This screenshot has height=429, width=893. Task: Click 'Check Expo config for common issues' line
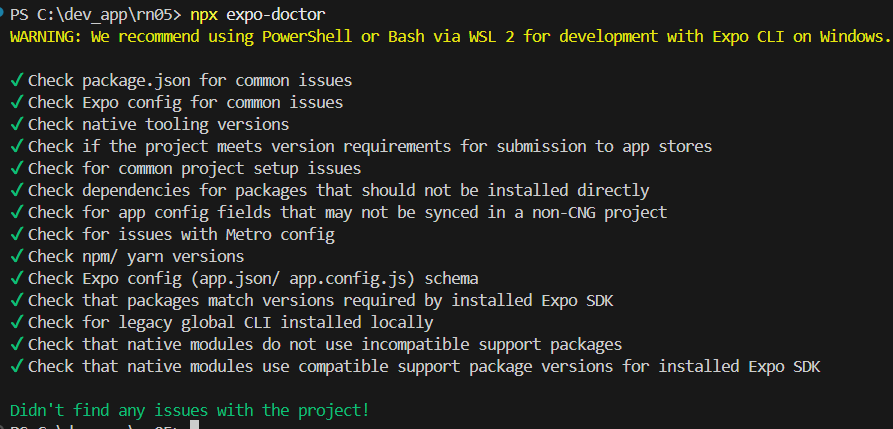[185, 103]
